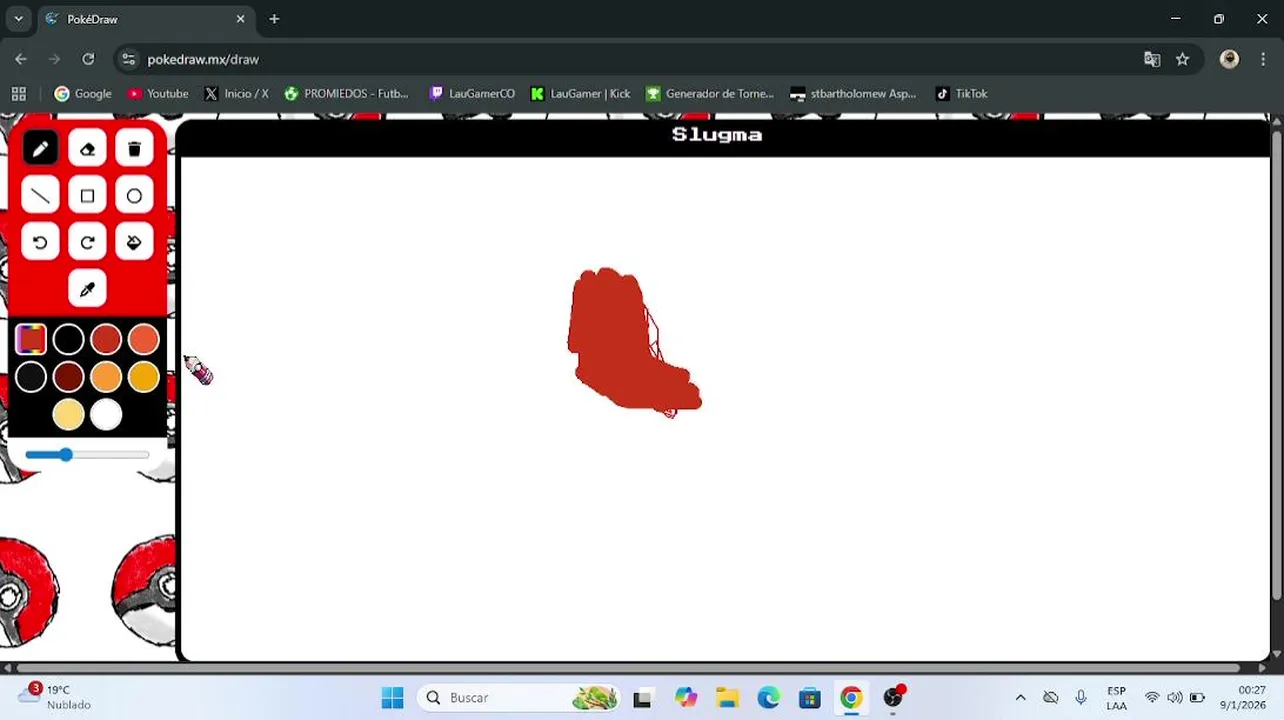This screenshot has height=720, width=1284.
Task: Select the orange-red swatch in top row
Action: click(x=143, y=340)
